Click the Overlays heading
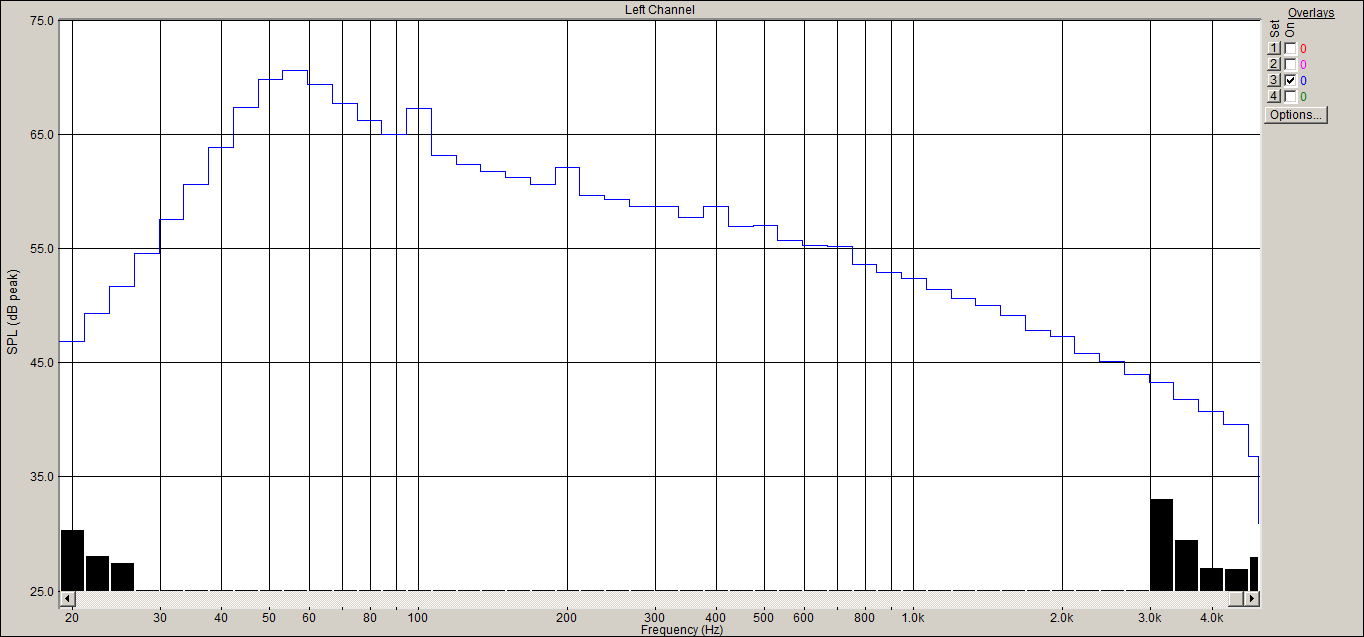Screen dimensions: 1364x637 [1311, 13]
